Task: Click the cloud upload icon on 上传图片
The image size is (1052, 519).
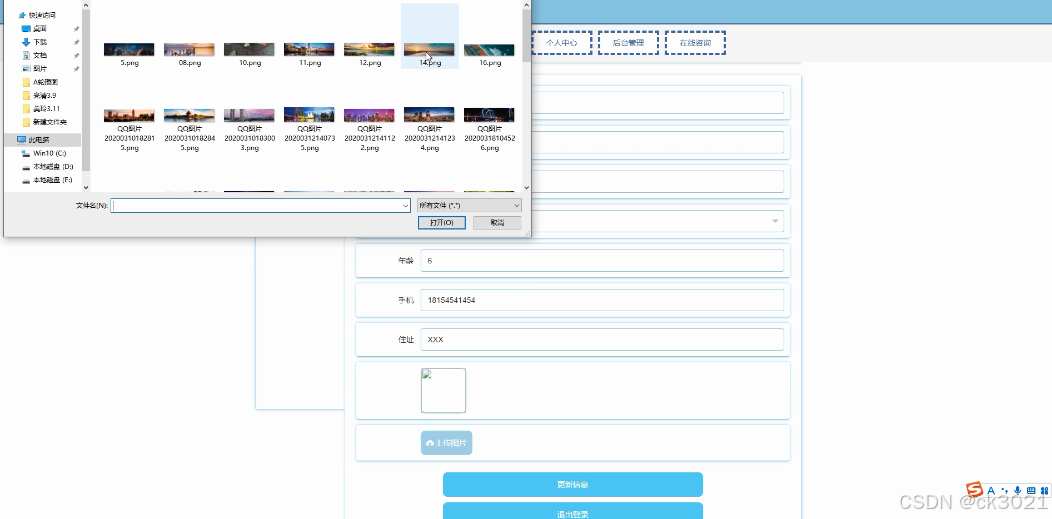Action: (x=429, y=443)
